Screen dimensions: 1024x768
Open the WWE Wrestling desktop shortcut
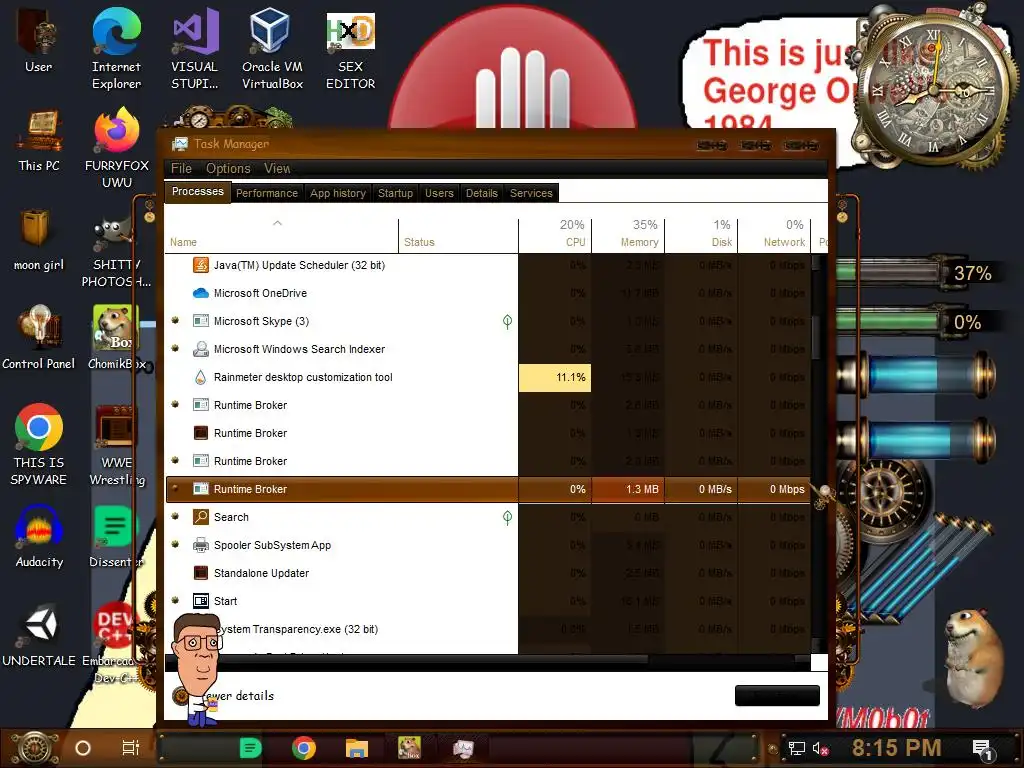(117, 445)
